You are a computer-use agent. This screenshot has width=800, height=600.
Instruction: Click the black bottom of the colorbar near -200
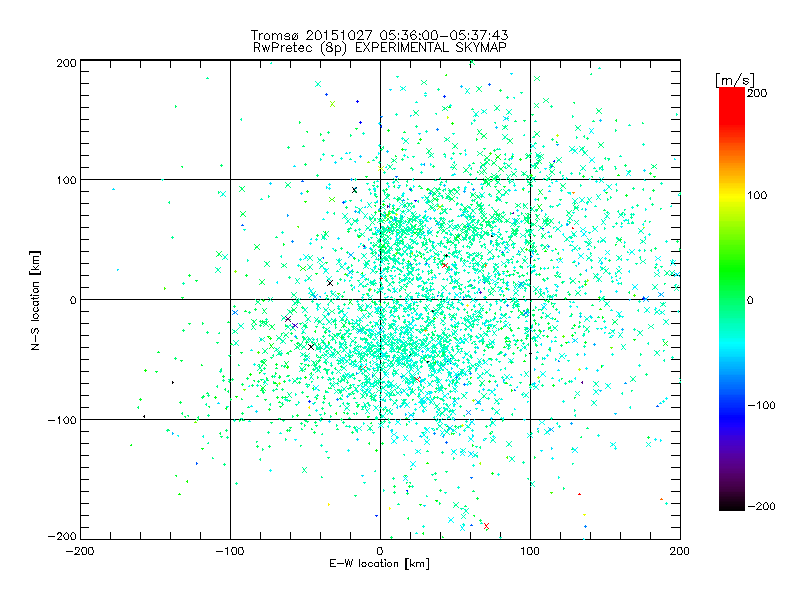[x=732, y=504]
